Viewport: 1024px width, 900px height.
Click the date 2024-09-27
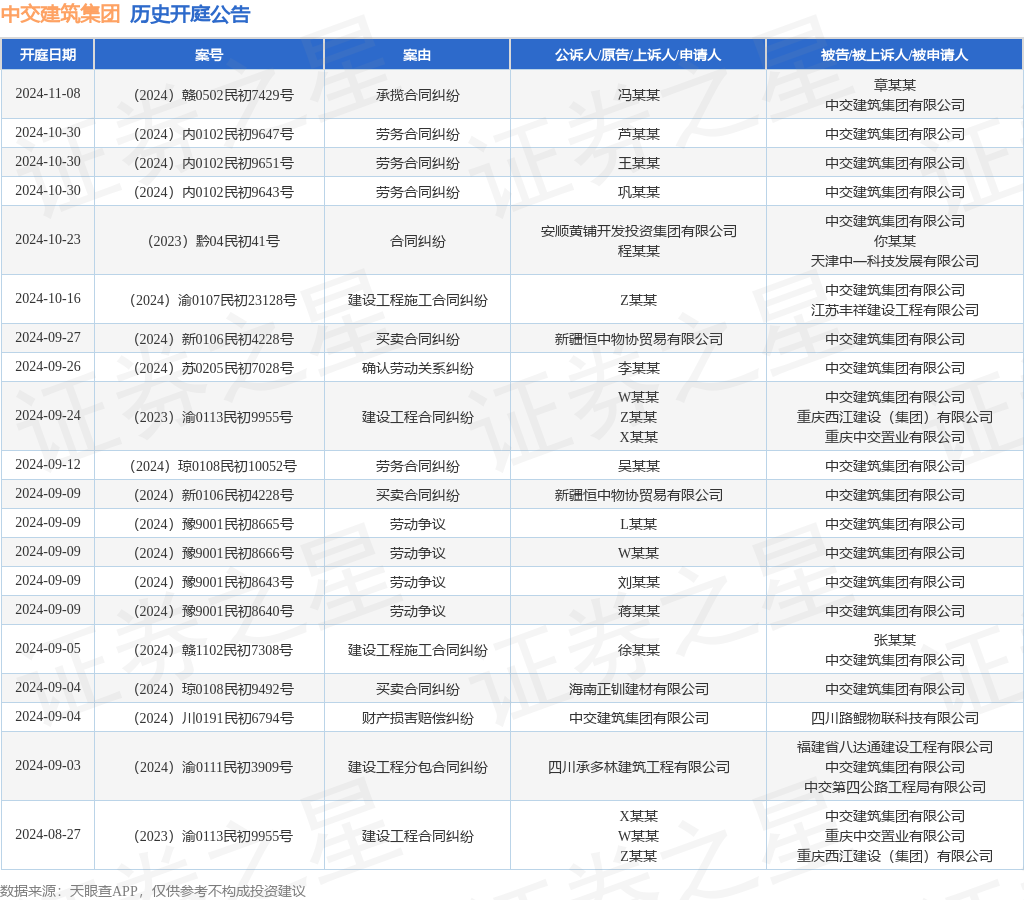pyautogui.click(x=48, y=338)
